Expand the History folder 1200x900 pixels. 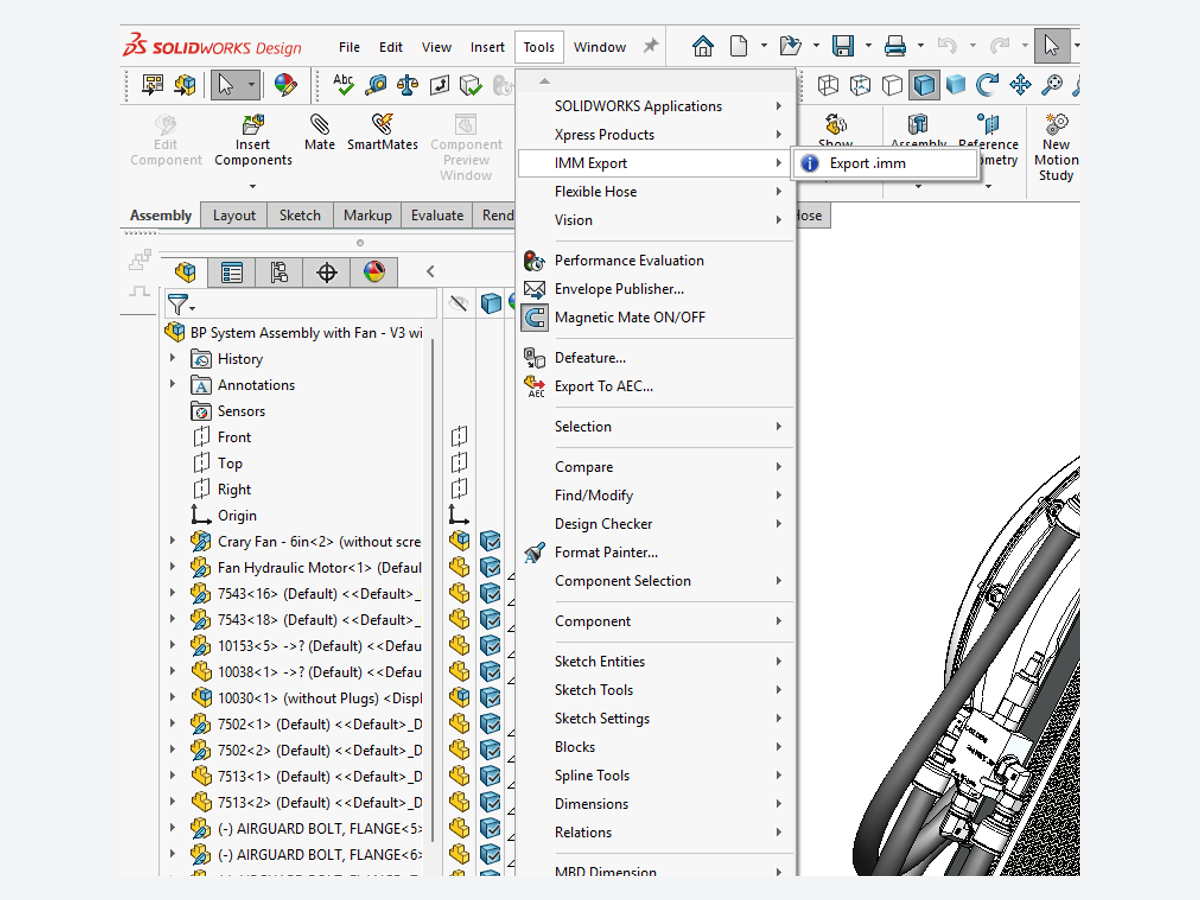pos(172,358)
